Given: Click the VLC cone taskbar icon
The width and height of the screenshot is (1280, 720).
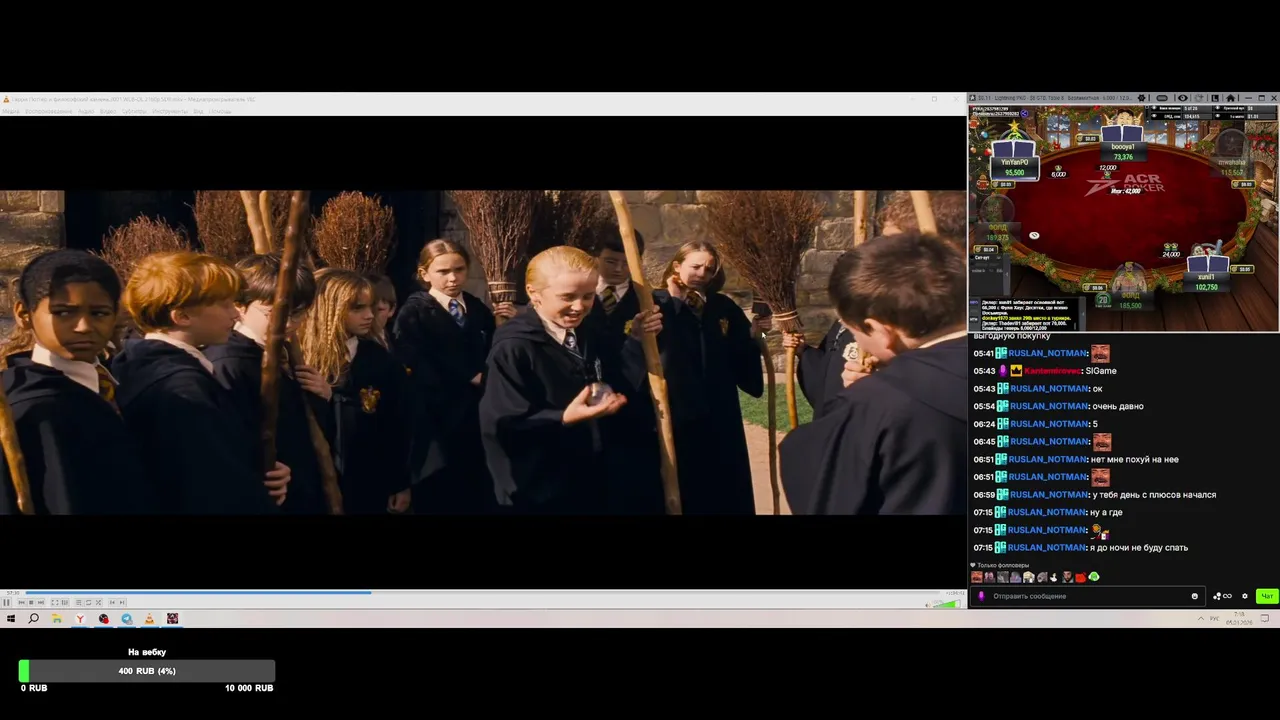Looking at the screenshot, I should tap(149, 619).
